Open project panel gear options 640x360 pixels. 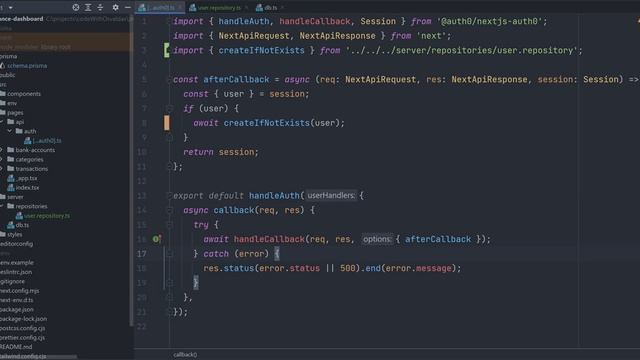116,7
